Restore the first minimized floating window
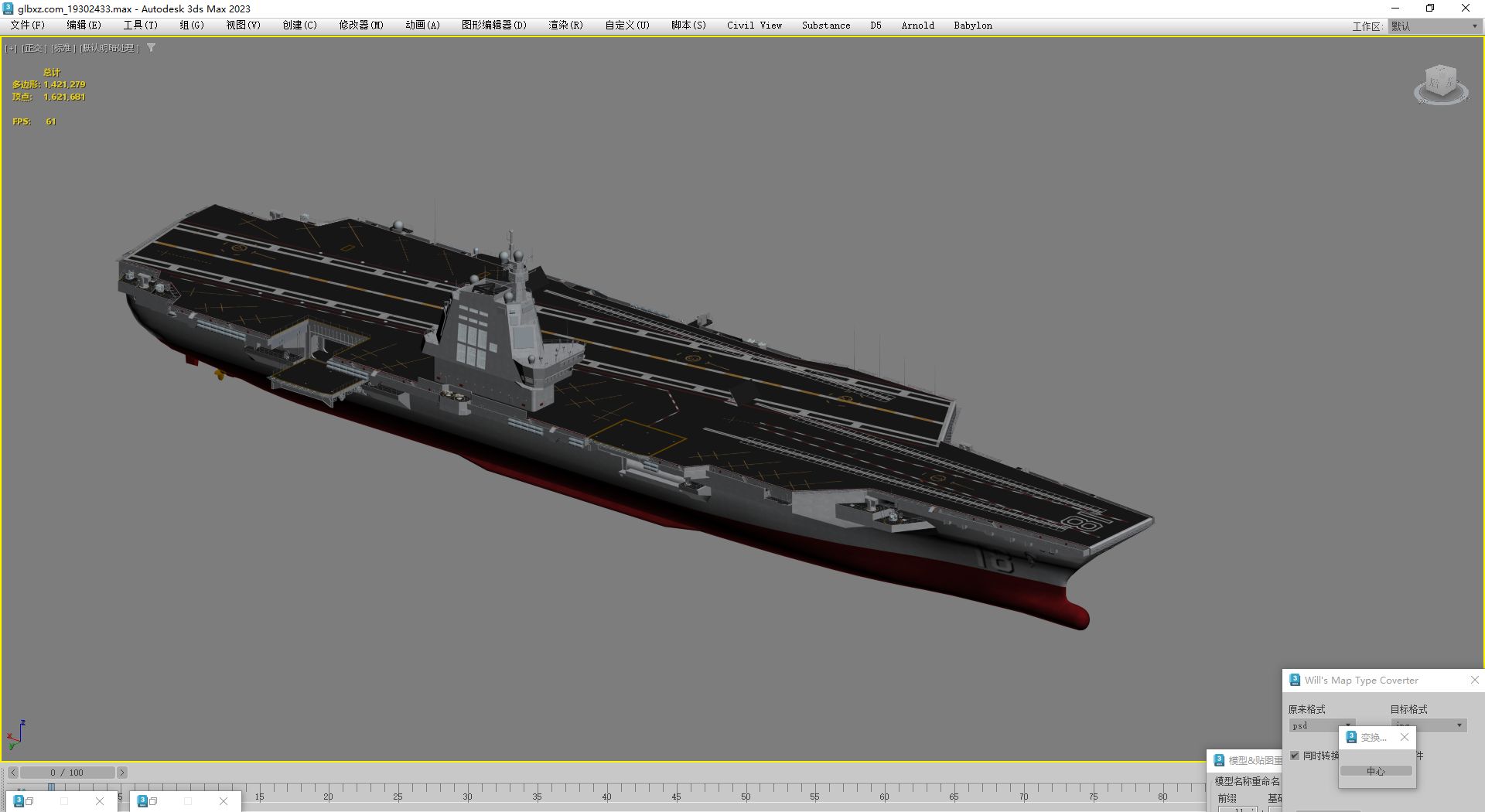The width and height of the screenshot is (1485, 812). point(29,801)
